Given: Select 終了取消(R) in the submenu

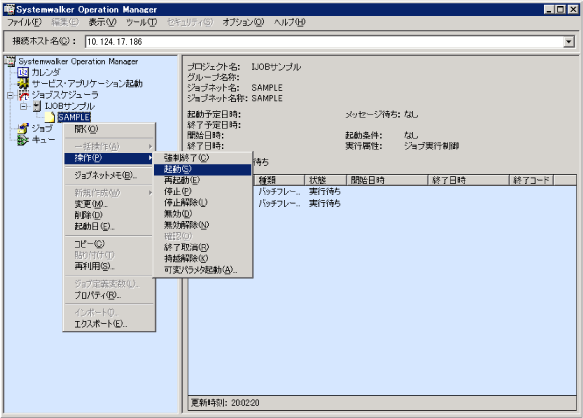Looking at the screenshot, I should pos(203,247).
